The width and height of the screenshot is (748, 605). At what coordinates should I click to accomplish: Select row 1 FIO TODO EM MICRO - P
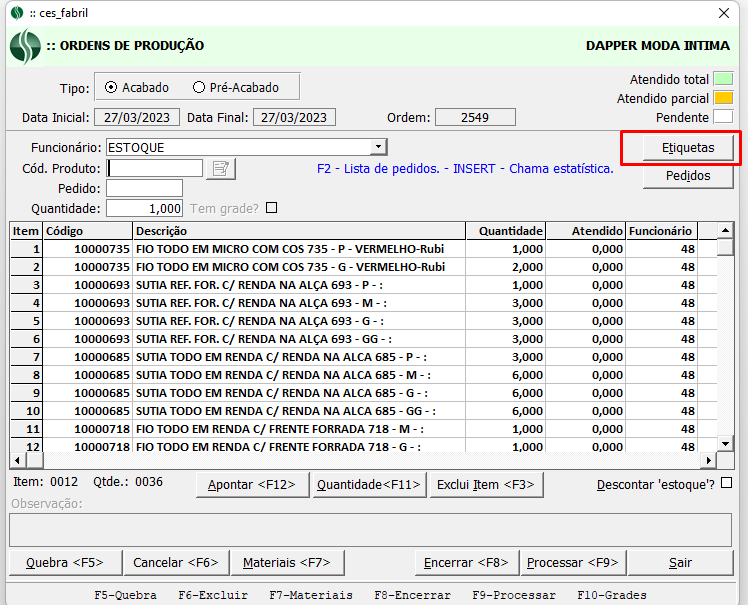[364, 249]
